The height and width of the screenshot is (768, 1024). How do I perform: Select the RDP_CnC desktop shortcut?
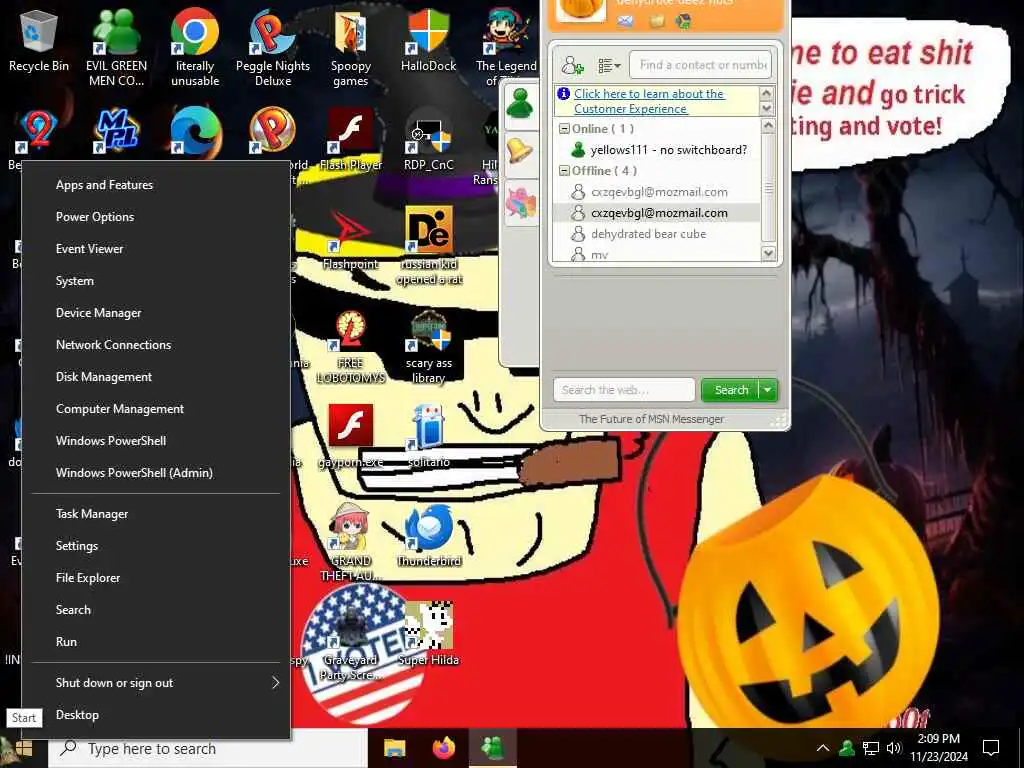428,141
